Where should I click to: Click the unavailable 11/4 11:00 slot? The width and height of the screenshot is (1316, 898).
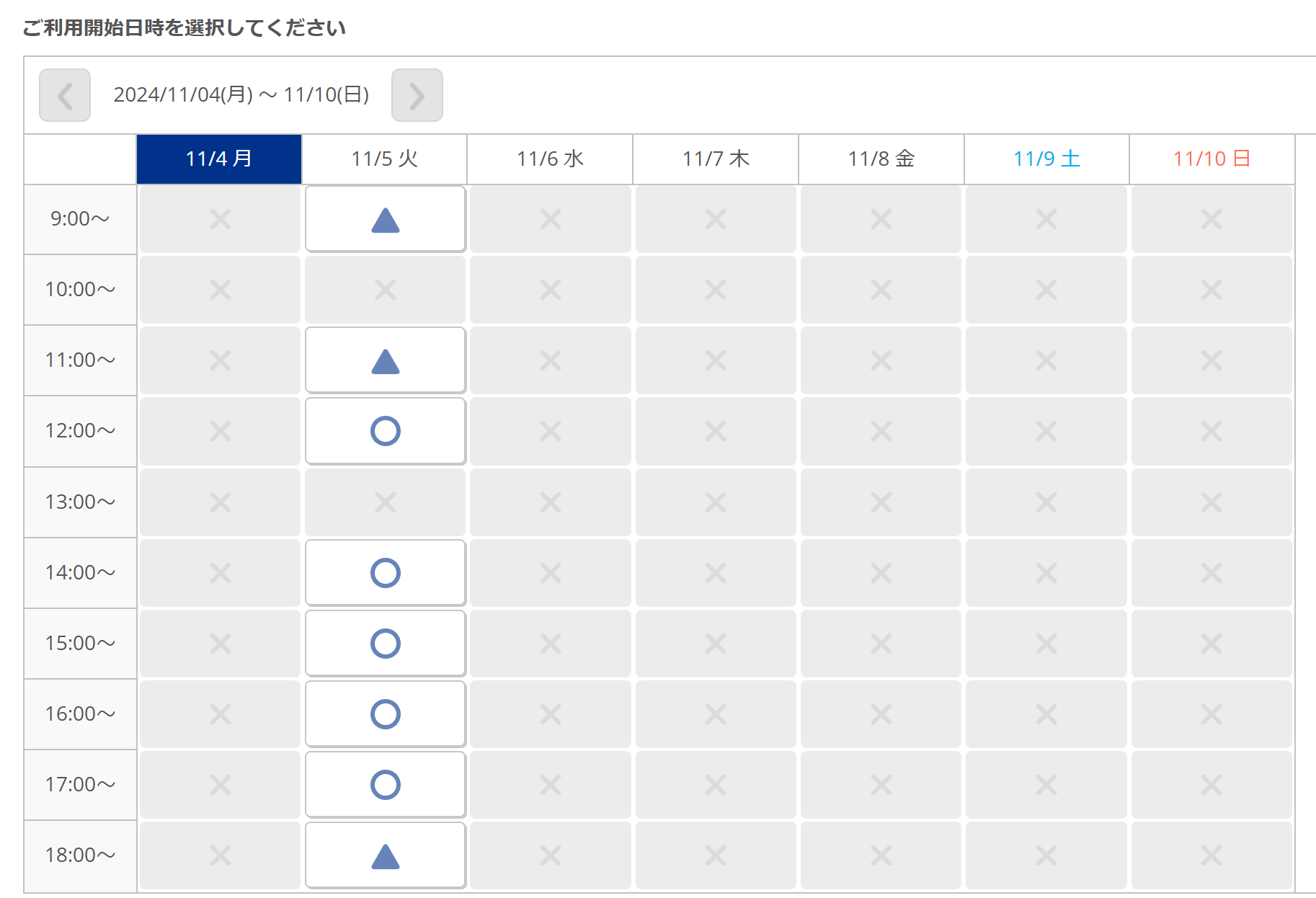pyautogui.click(x=221, y=360)
